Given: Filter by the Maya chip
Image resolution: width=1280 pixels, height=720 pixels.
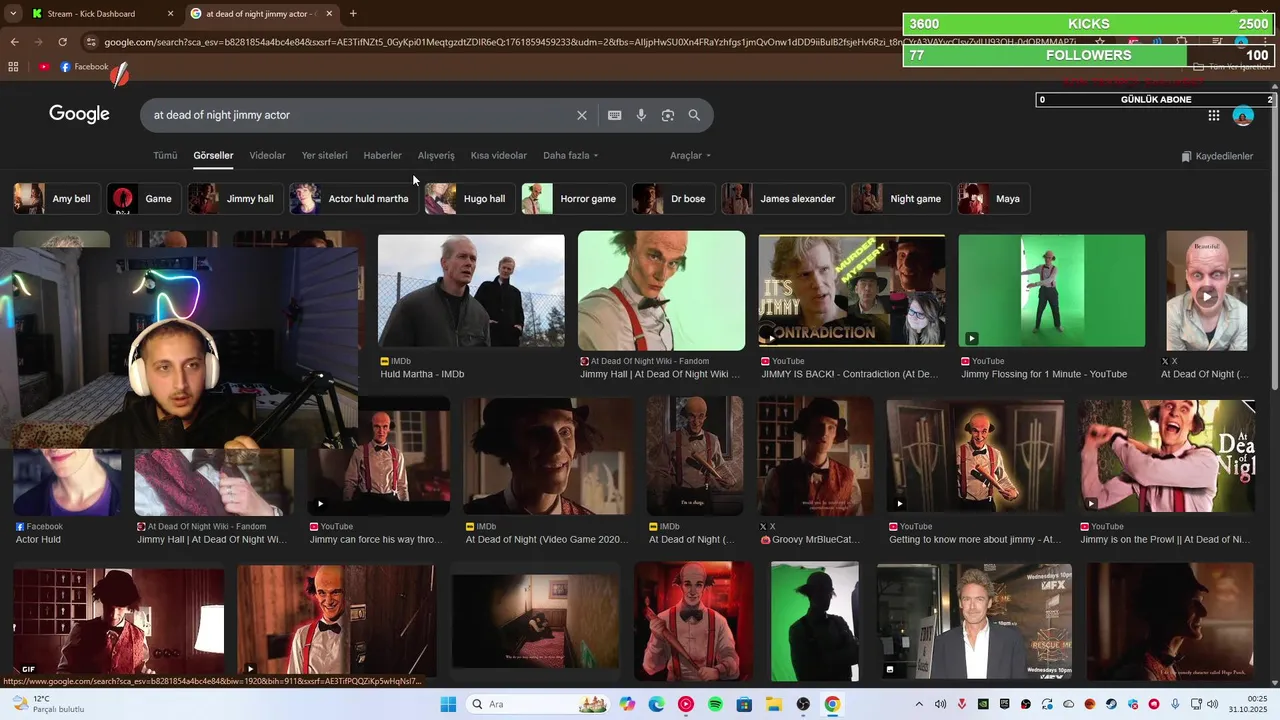Looking at the screenshot, I should pyautogui.click(x=993, y=199).
